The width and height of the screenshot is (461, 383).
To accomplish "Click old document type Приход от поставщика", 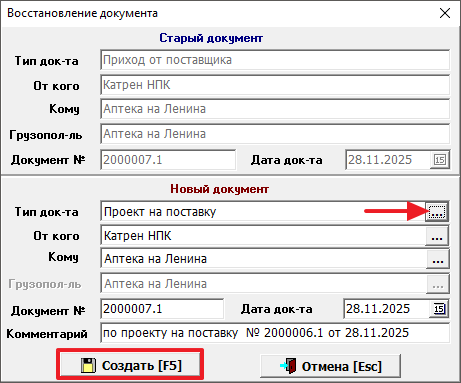I will pos(275,60).
